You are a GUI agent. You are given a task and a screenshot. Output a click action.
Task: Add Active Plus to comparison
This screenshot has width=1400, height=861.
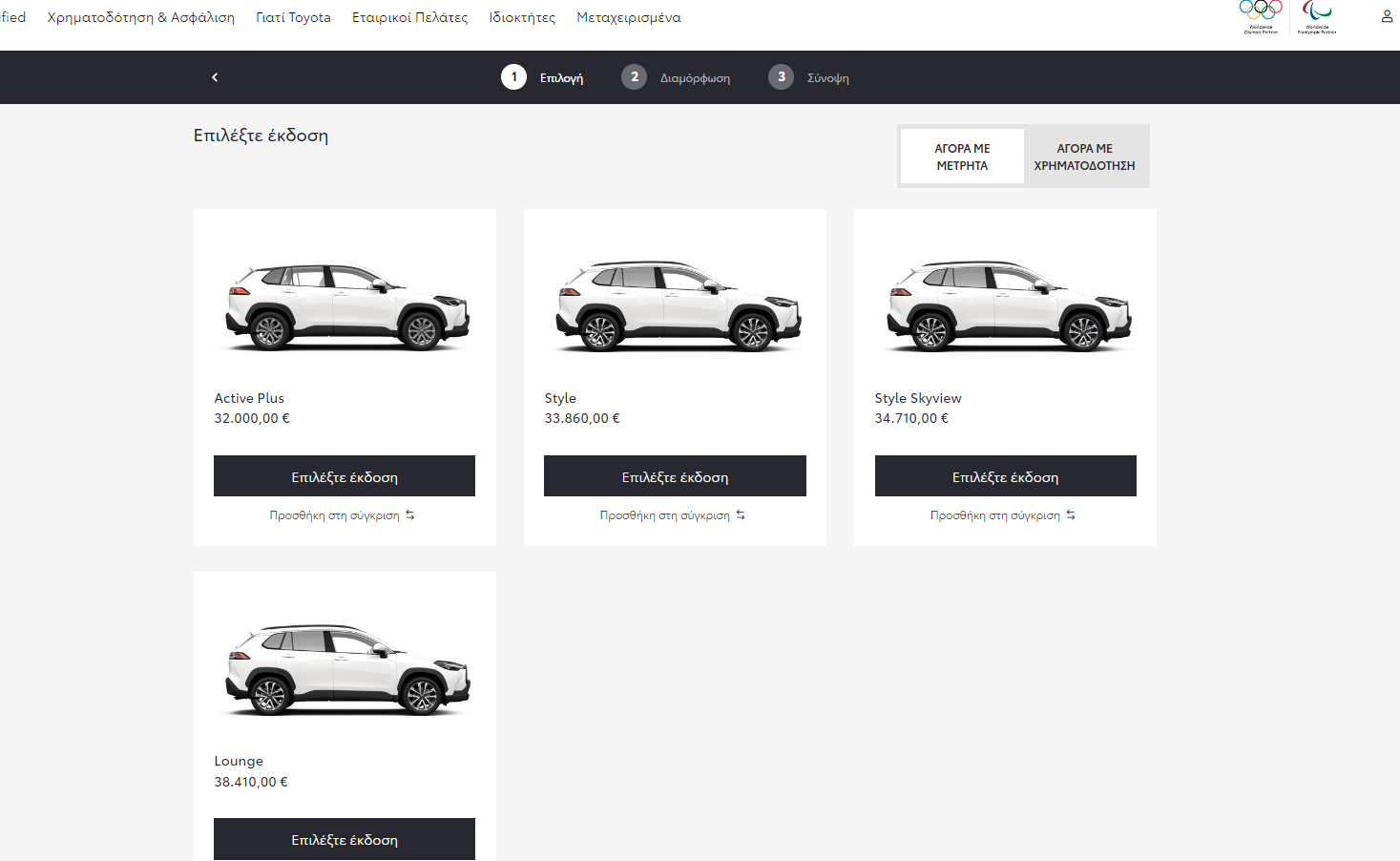coord(342,515)
